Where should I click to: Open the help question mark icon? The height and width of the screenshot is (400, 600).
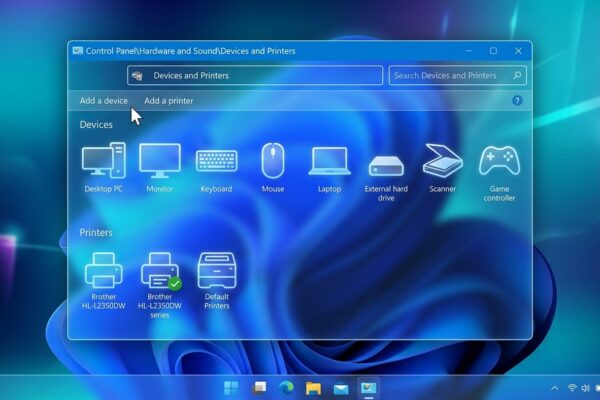point(517,101)
